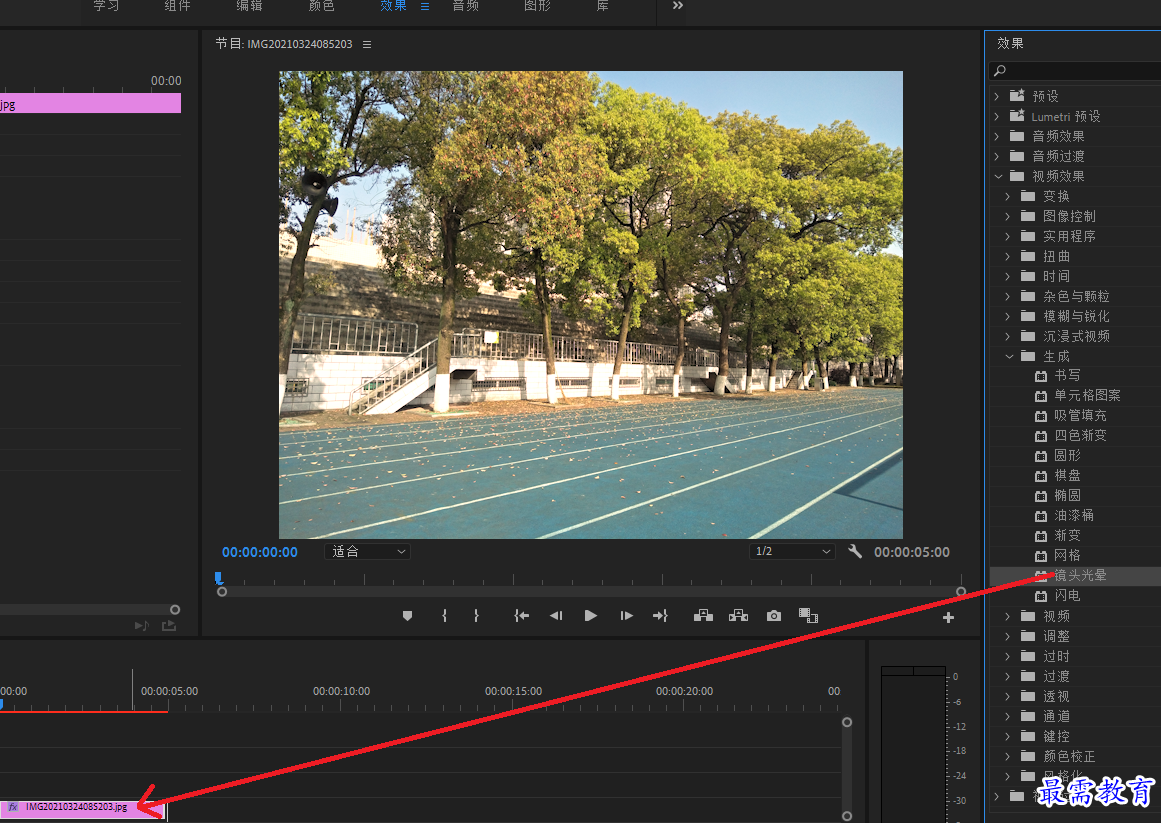Collapse the 生成 folder
The image size is (1161, 823).
pos(1009,356)
